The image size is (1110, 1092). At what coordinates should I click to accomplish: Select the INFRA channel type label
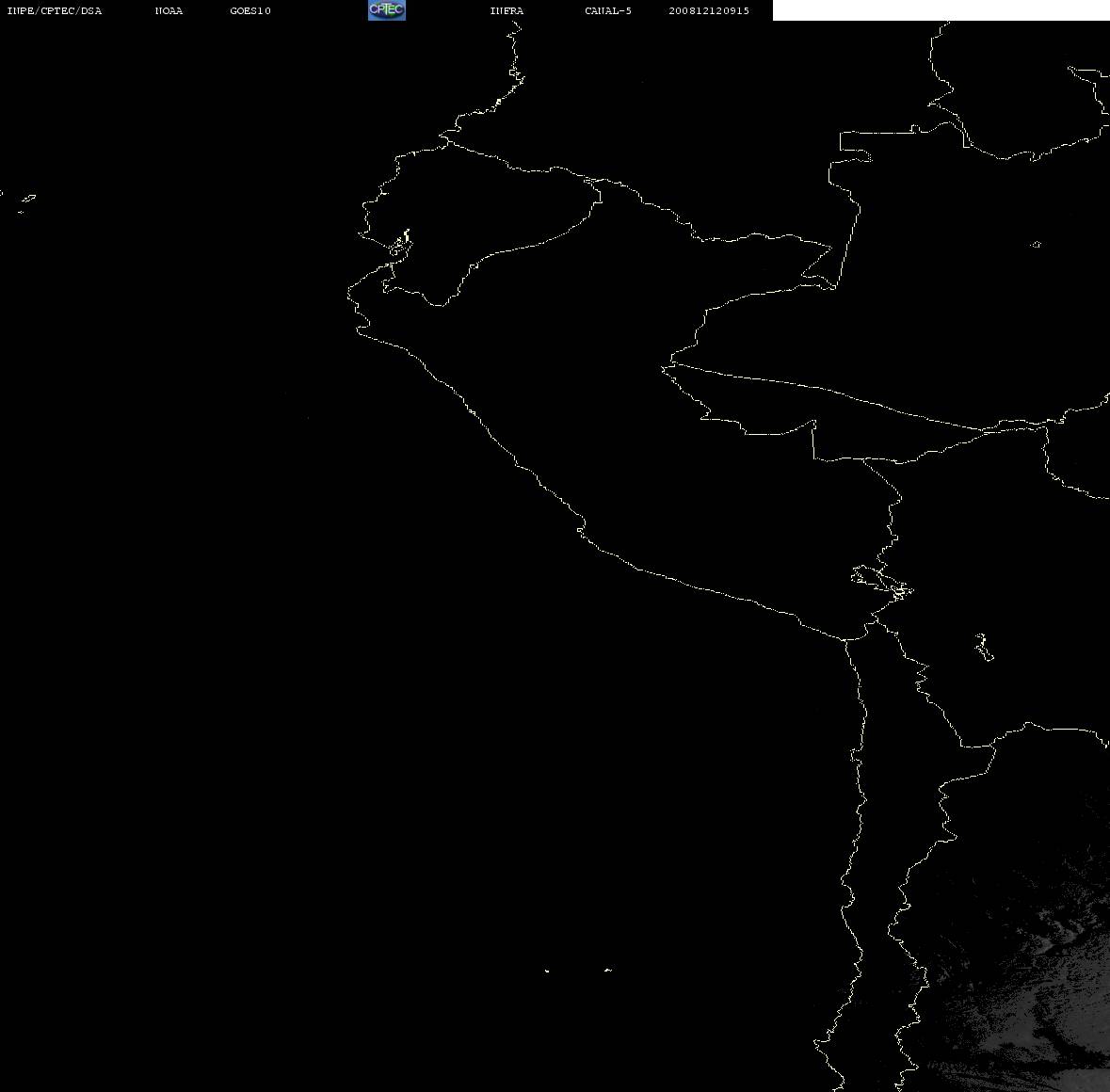[x=507, y=10]
